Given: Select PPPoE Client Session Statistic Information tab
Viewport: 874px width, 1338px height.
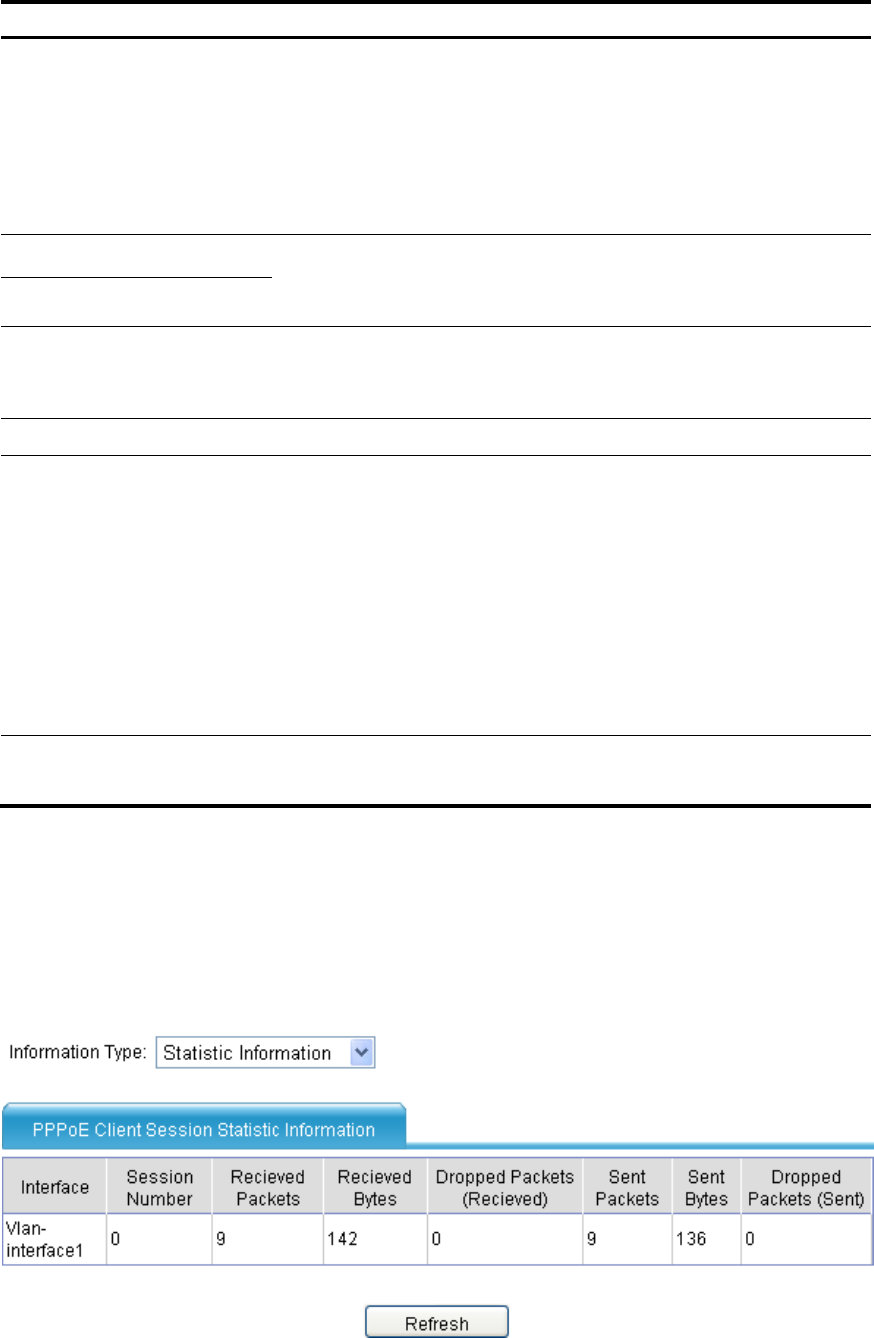Looking at the screenshot, I should pyautogui.click(x=205, y=1129).
